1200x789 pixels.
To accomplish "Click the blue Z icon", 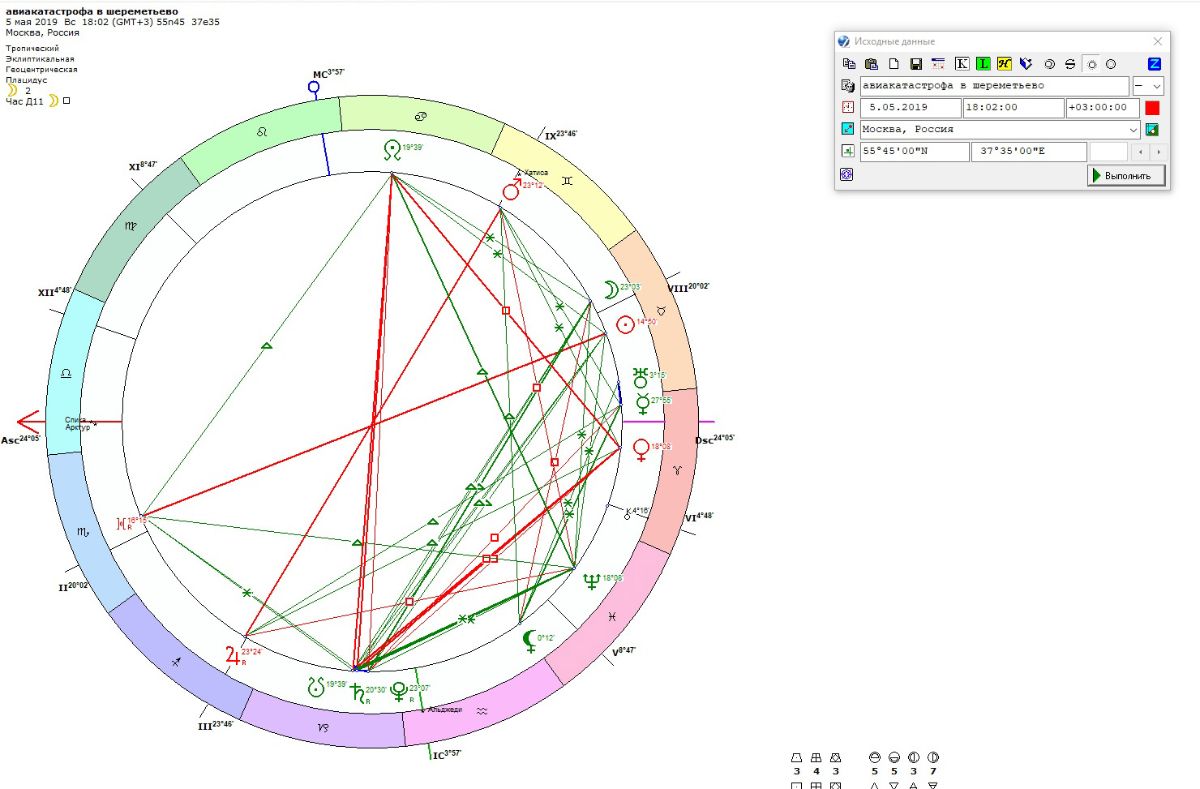I will tap(1154, 64).
